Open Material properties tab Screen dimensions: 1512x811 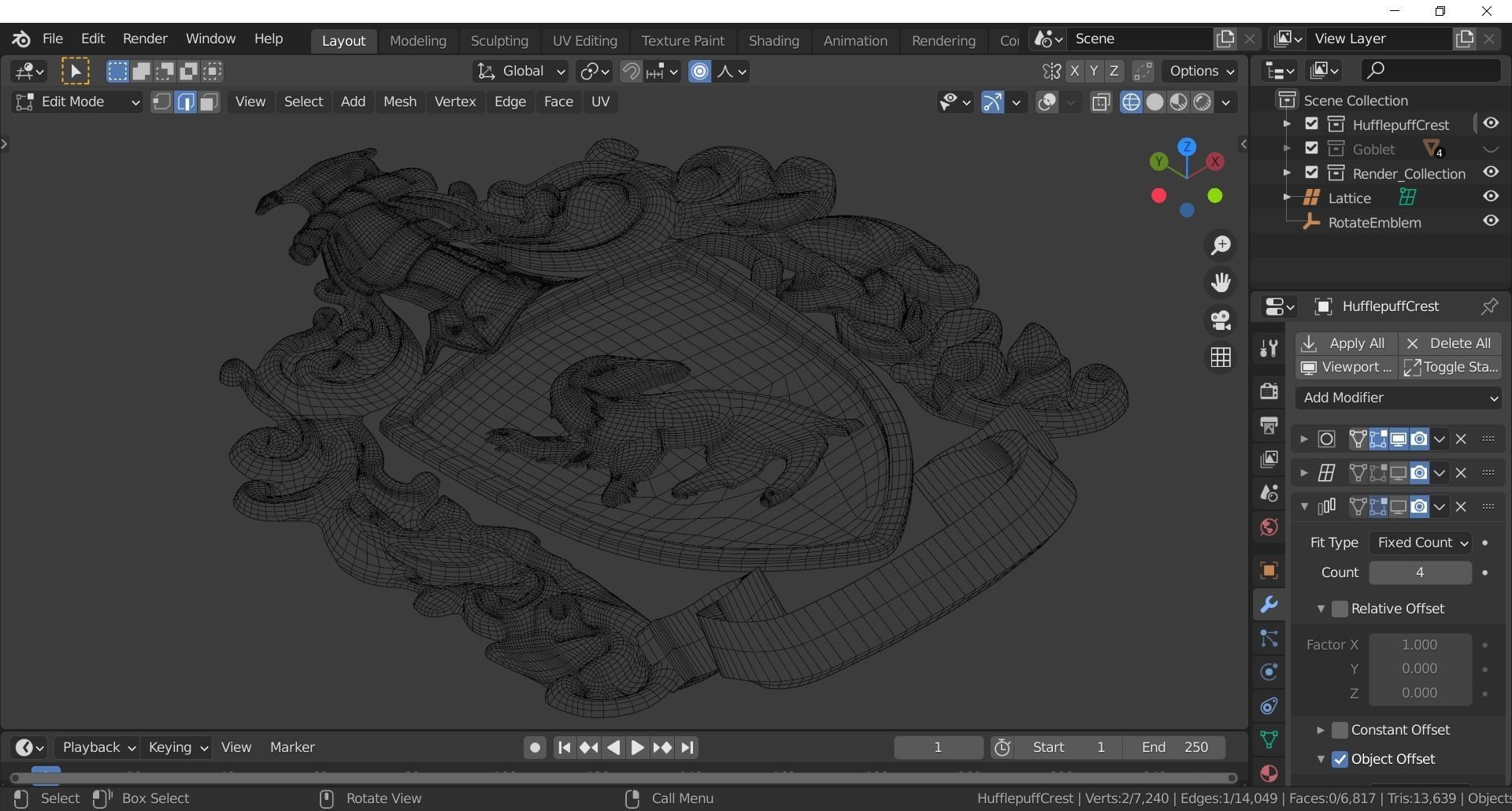[x=1269, y=773]
